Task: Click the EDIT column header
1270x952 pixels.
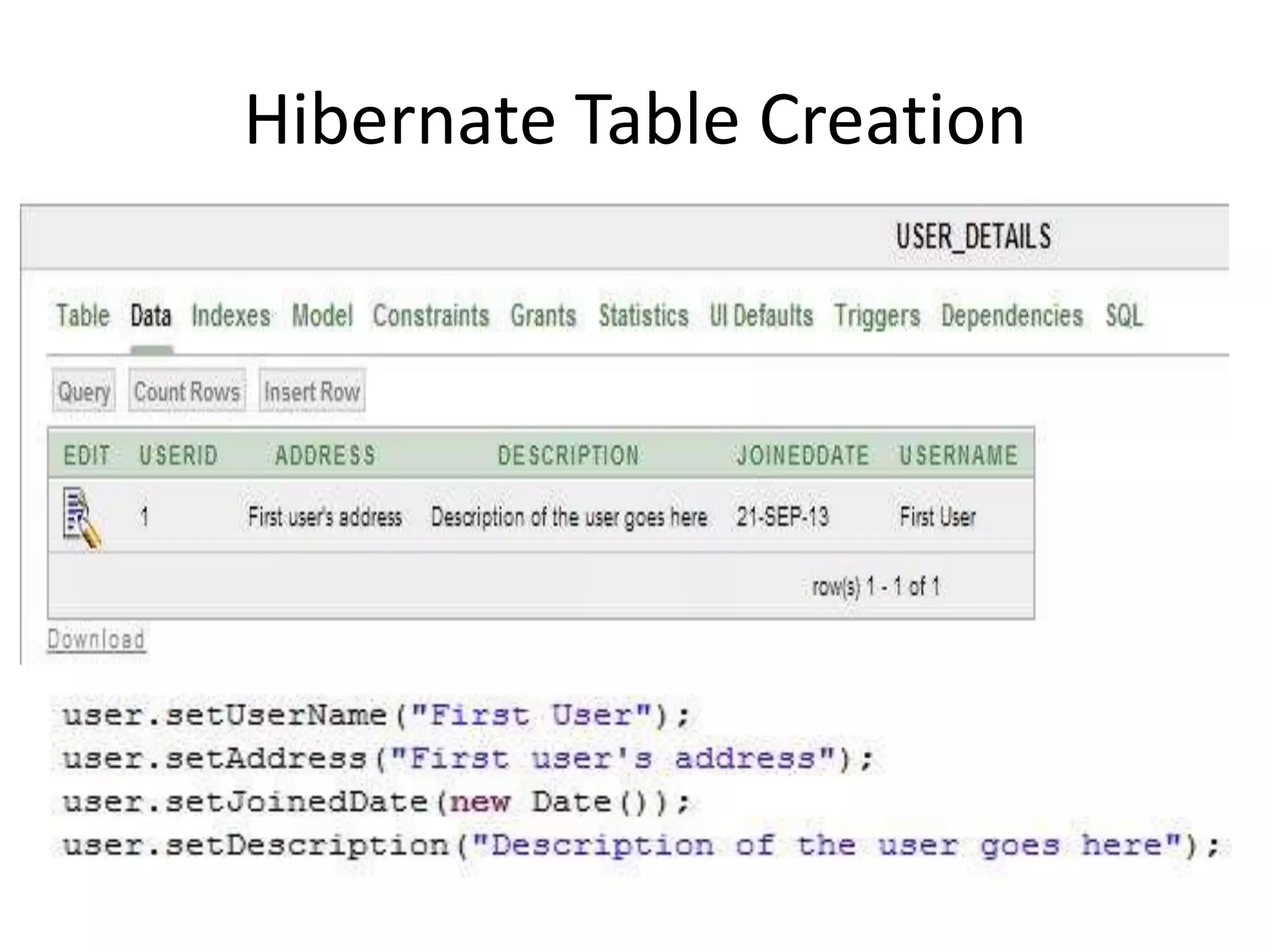Action: click(x=87, y=456)
